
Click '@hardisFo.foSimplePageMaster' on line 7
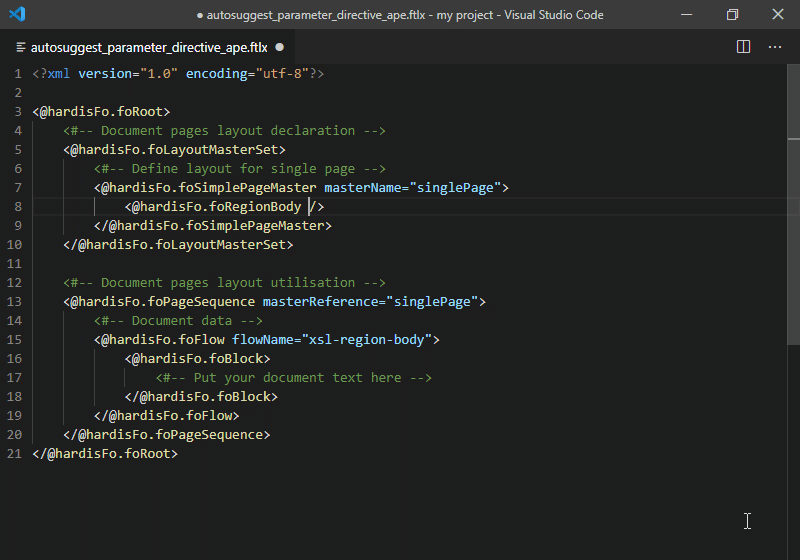[209, 188]
